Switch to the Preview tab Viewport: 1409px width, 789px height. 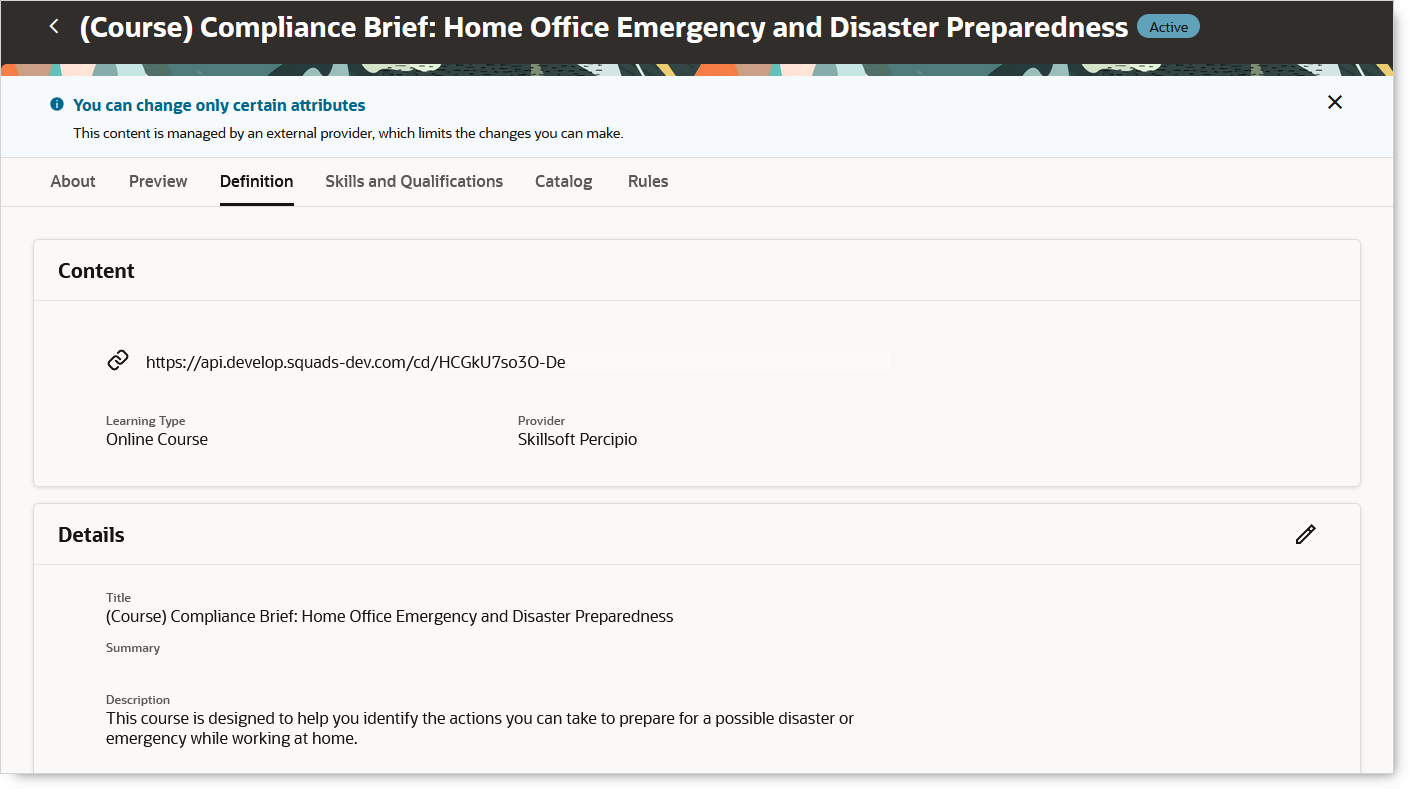coord(158,181)
